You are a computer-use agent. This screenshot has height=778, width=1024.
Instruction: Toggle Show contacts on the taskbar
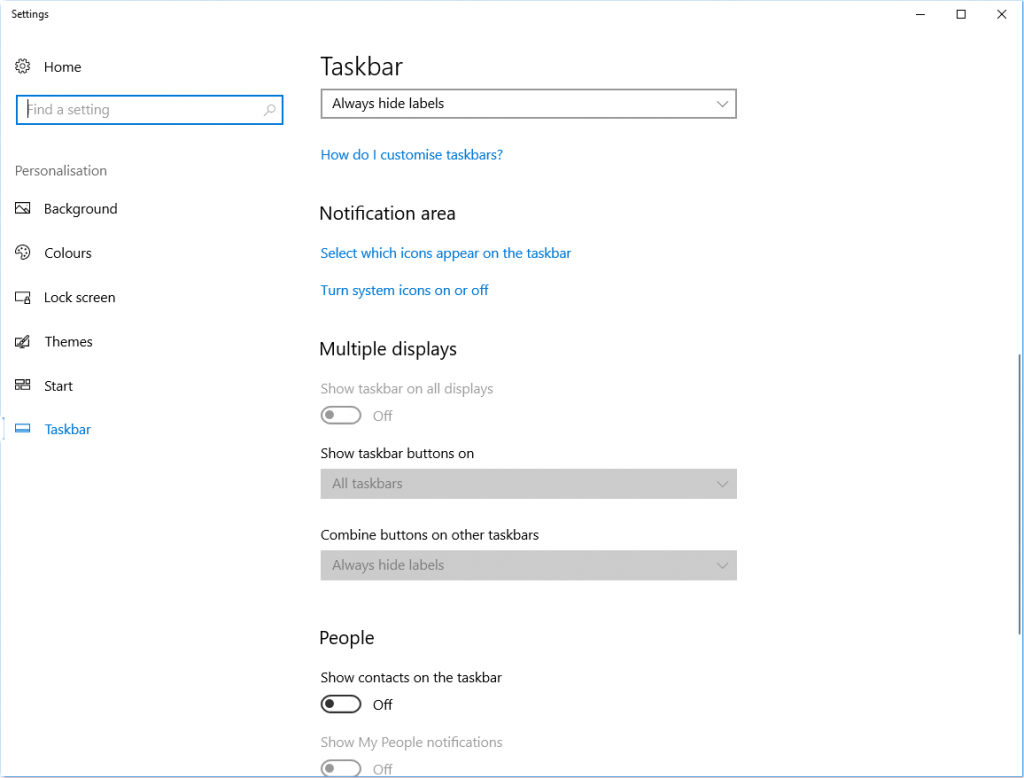point(341,705)
